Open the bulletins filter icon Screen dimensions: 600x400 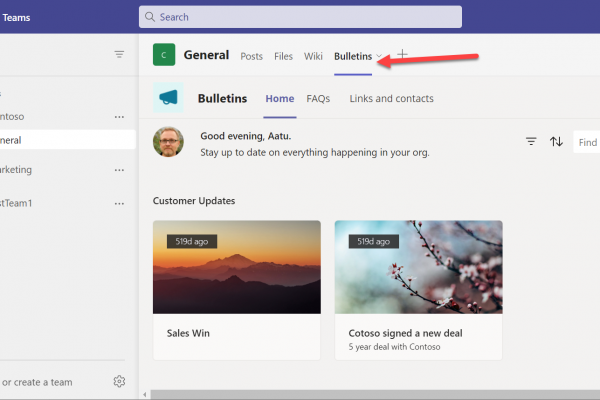click(x=532, y=142)
